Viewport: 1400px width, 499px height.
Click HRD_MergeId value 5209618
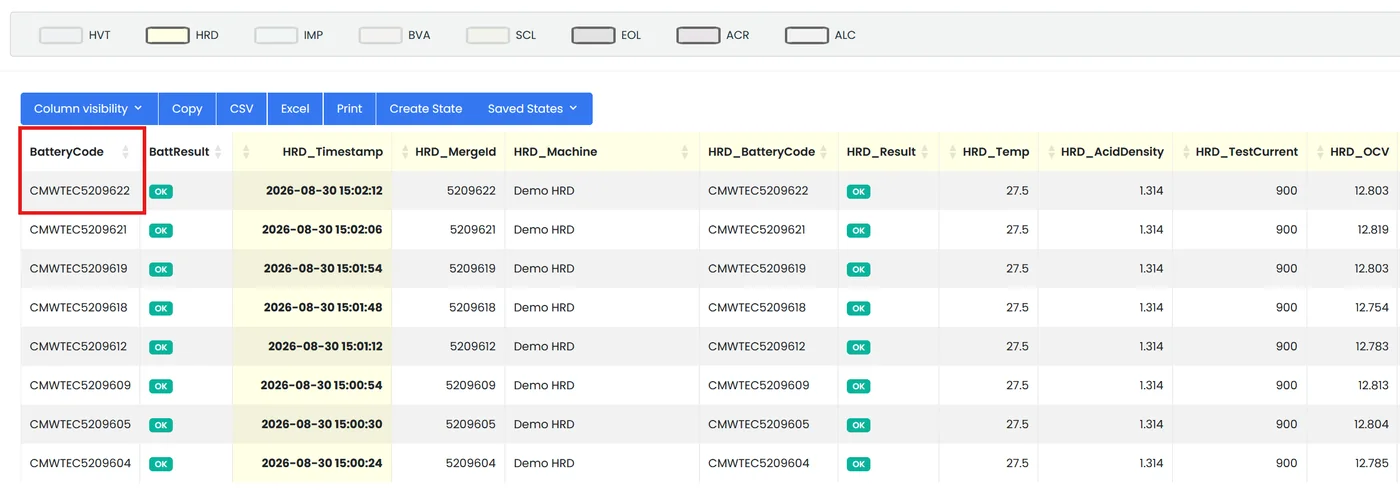point(473,308)
